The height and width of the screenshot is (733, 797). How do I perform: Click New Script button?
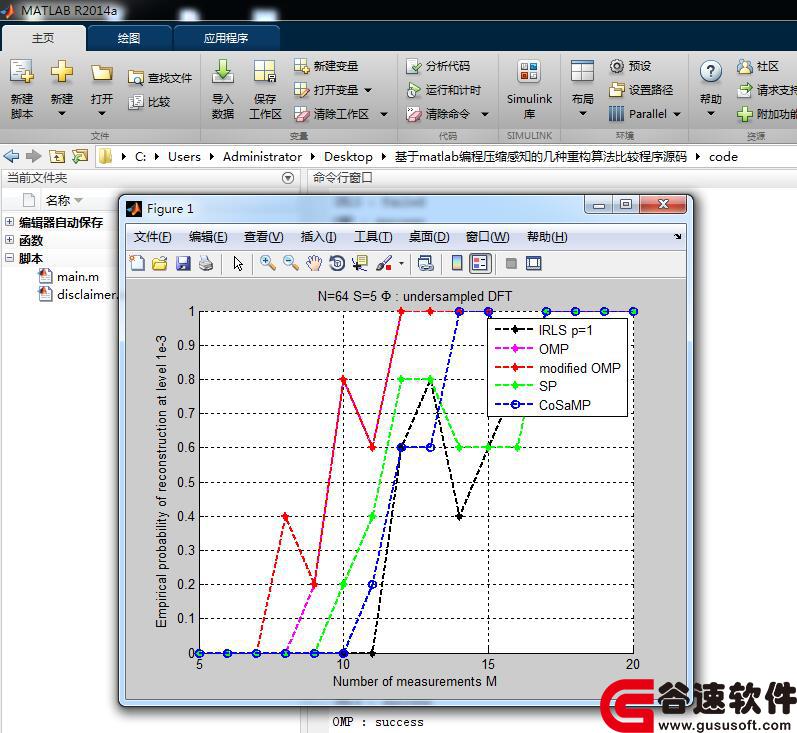click(21, 88)
